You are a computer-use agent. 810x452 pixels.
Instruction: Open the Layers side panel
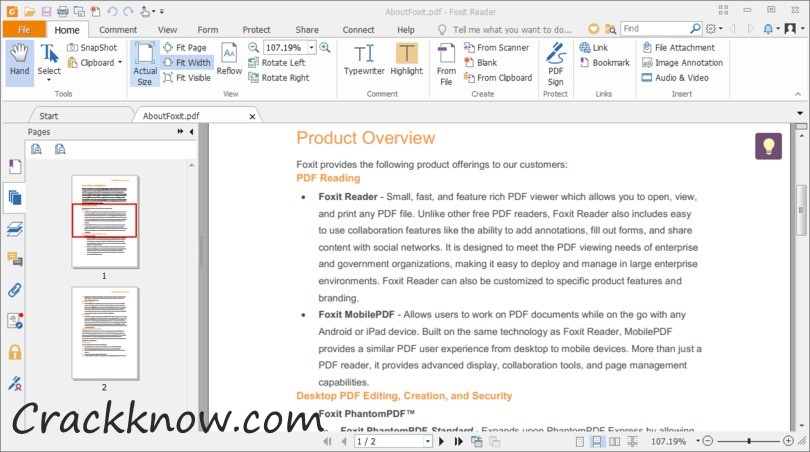15,228
